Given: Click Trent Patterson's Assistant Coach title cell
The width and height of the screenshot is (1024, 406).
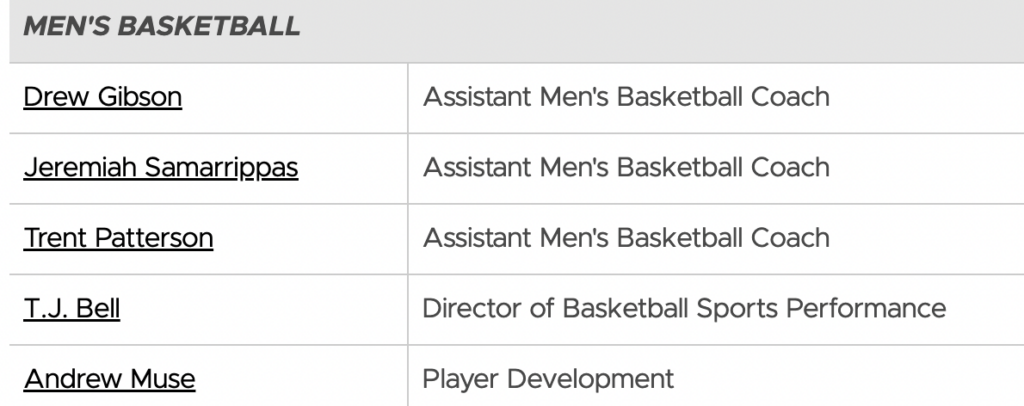Looking at the screenshot, I should coord(626,238).
